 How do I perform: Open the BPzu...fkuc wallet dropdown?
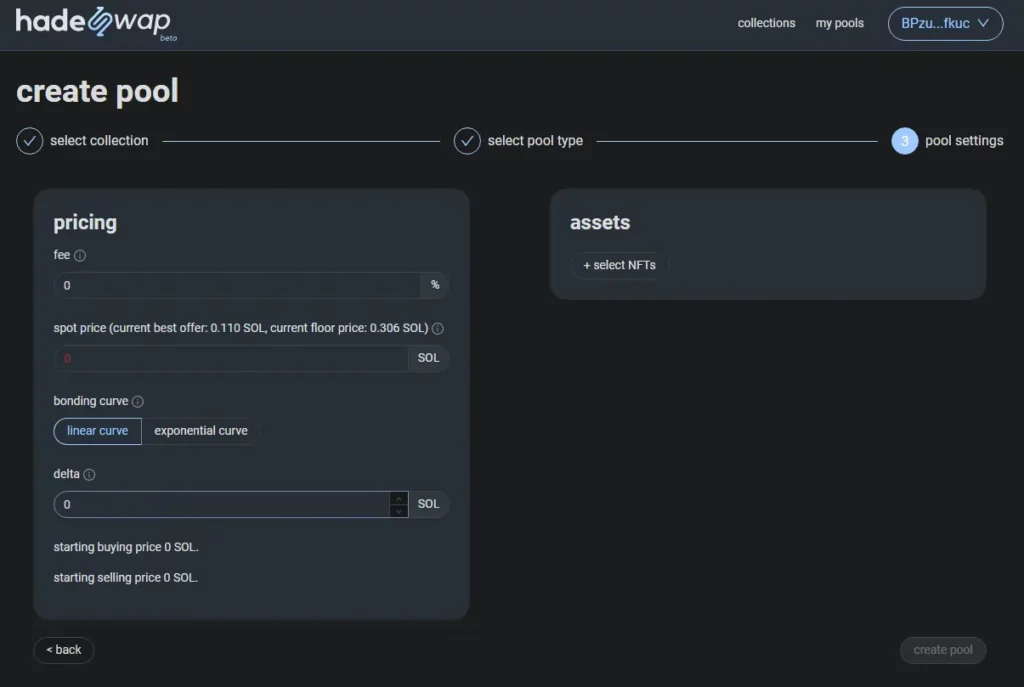coord(945,24)
